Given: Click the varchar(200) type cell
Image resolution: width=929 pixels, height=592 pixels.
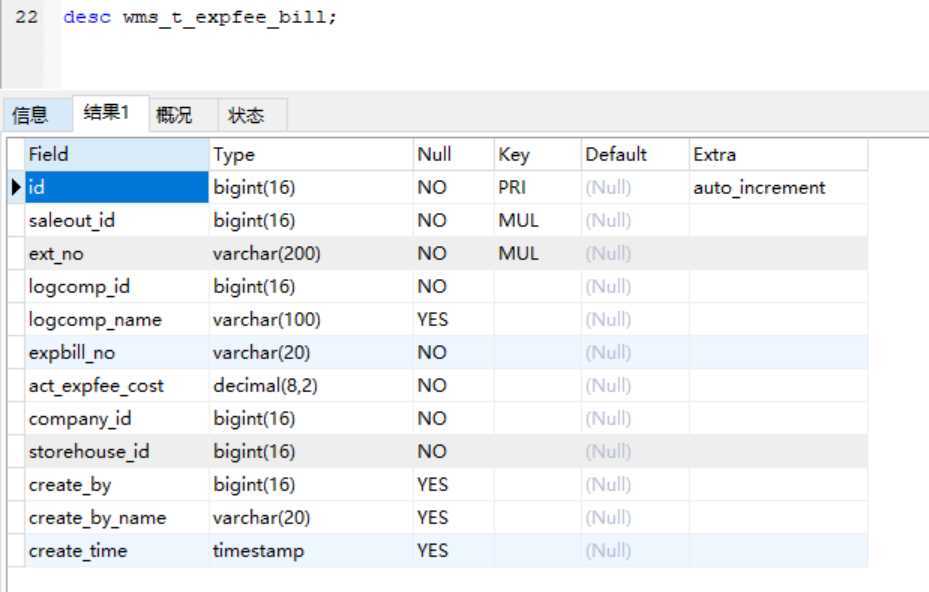Looking at the screenshot, I should click(x=311, y=254).
